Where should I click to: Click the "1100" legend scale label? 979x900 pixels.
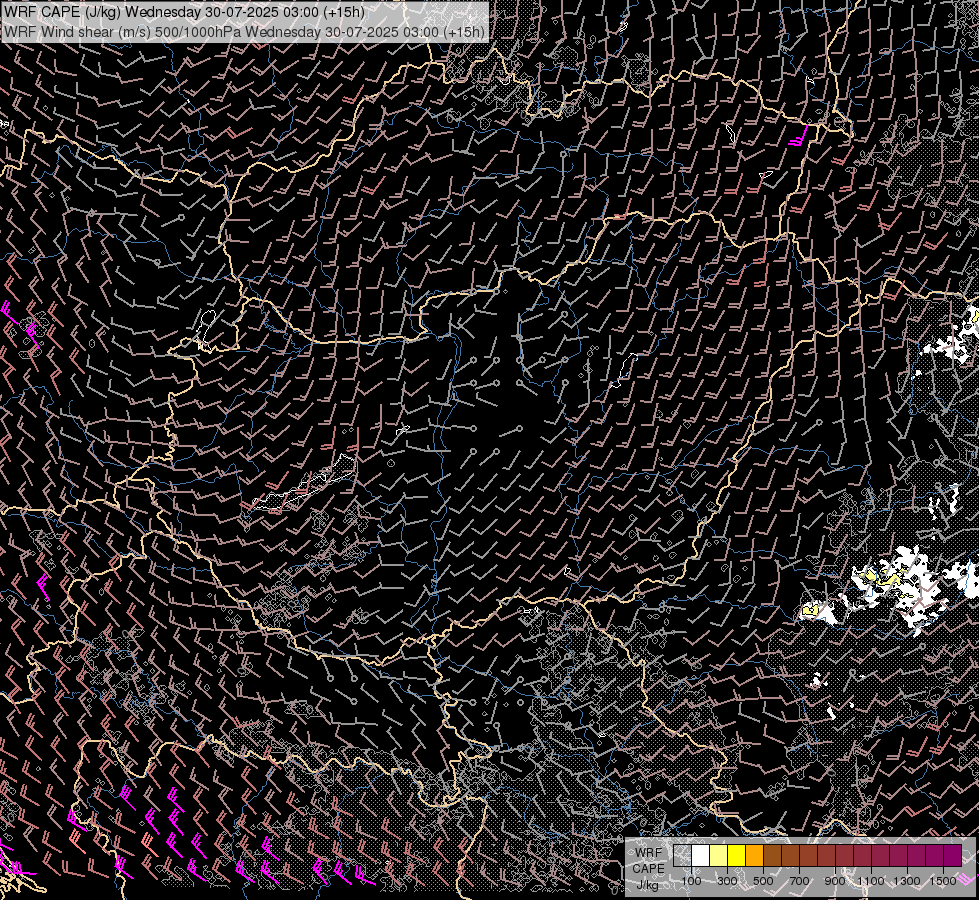(871, 881)
